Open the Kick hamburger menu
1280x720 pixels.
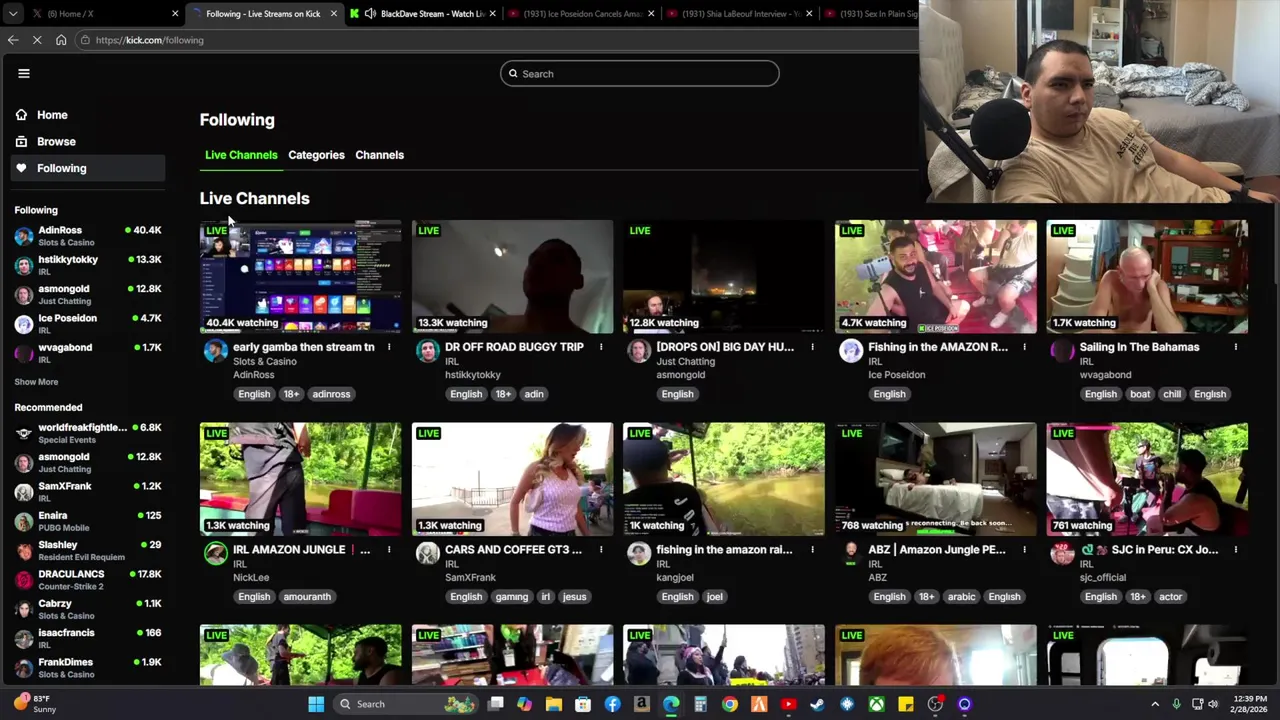tap(24, 73)
